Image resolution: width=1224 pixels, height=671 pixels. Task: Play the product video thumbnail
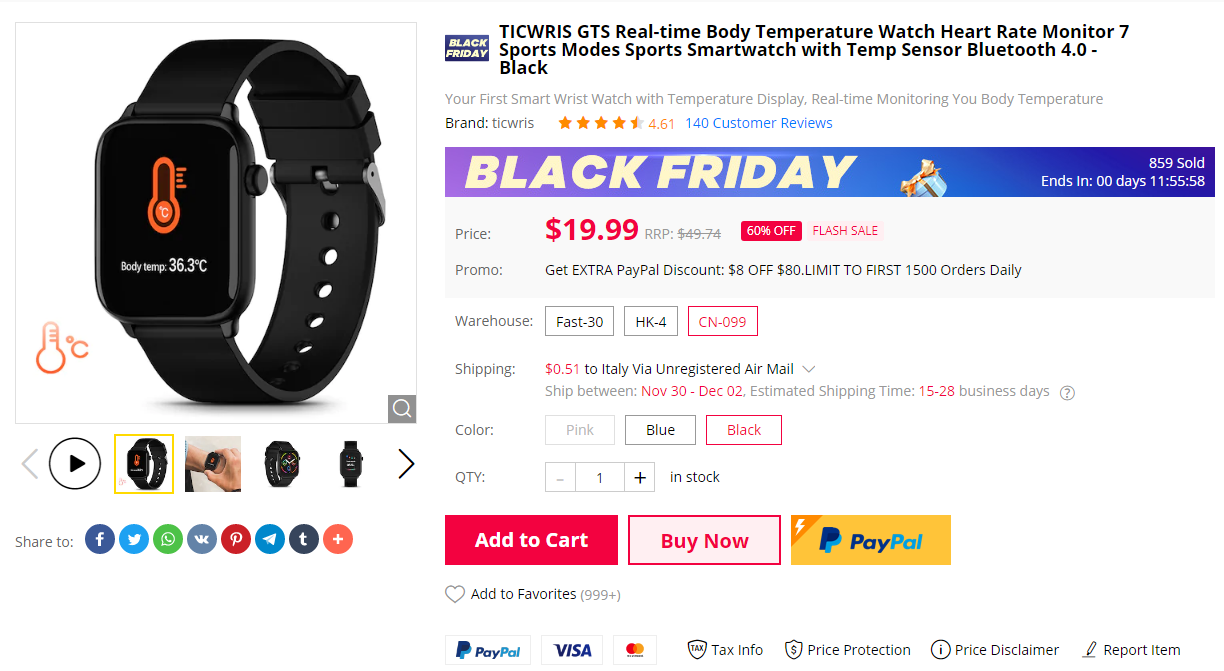pyautogui.click(x=75, y=463)
